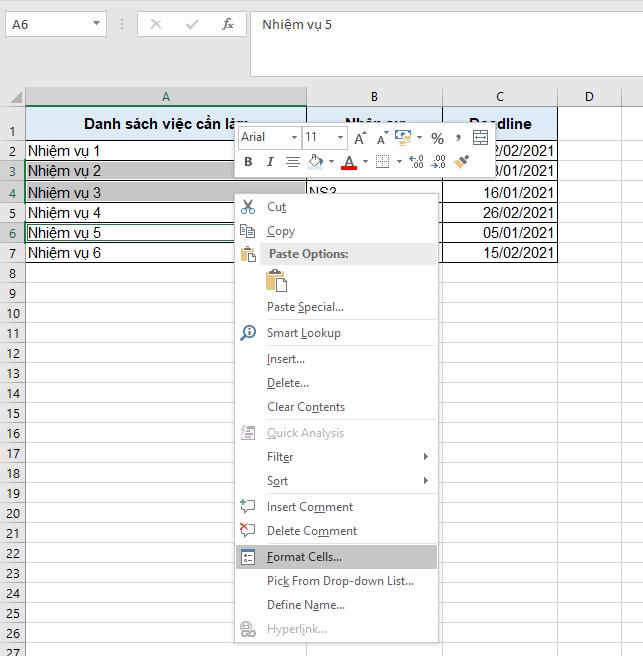
Task: Choose Format Cells... from context menu
Action: [304, 557]
